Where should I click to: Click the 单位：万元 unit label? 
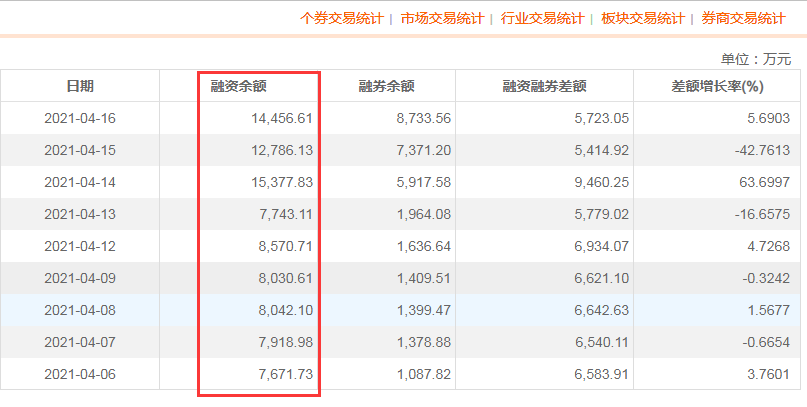point(756,59)
